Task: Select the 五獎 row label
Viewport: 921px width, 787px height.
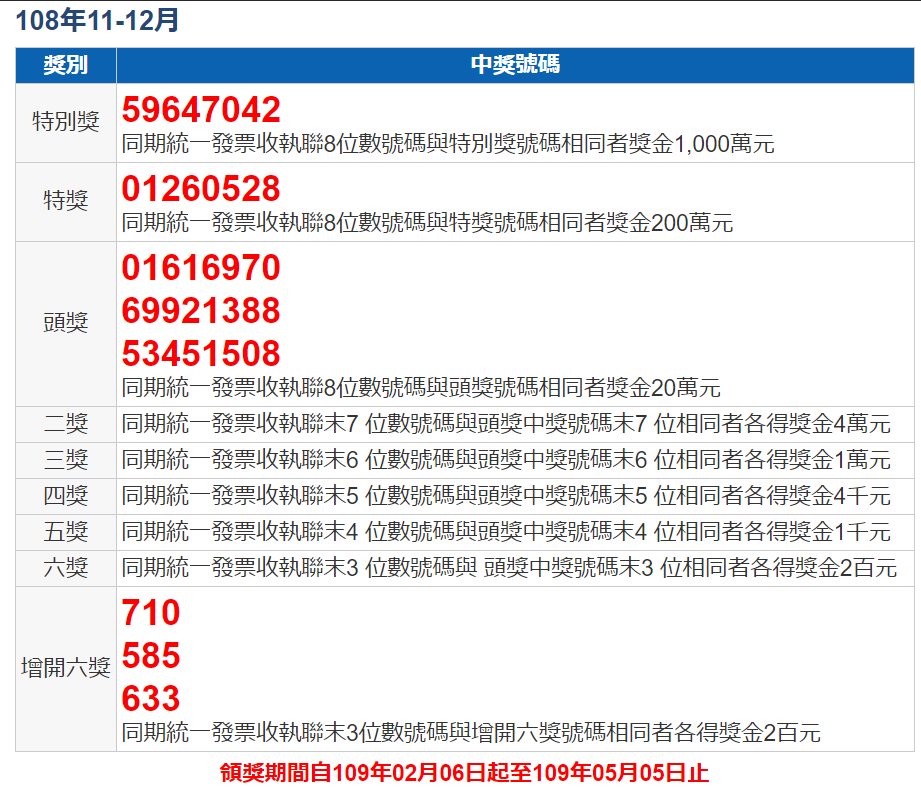Action: (x=66, y=532)
